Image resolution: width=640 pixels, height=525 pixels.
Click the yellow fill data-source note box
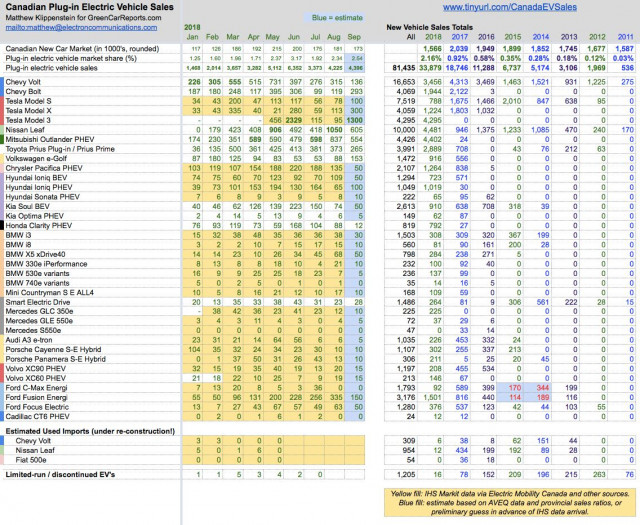coord(509,502)
